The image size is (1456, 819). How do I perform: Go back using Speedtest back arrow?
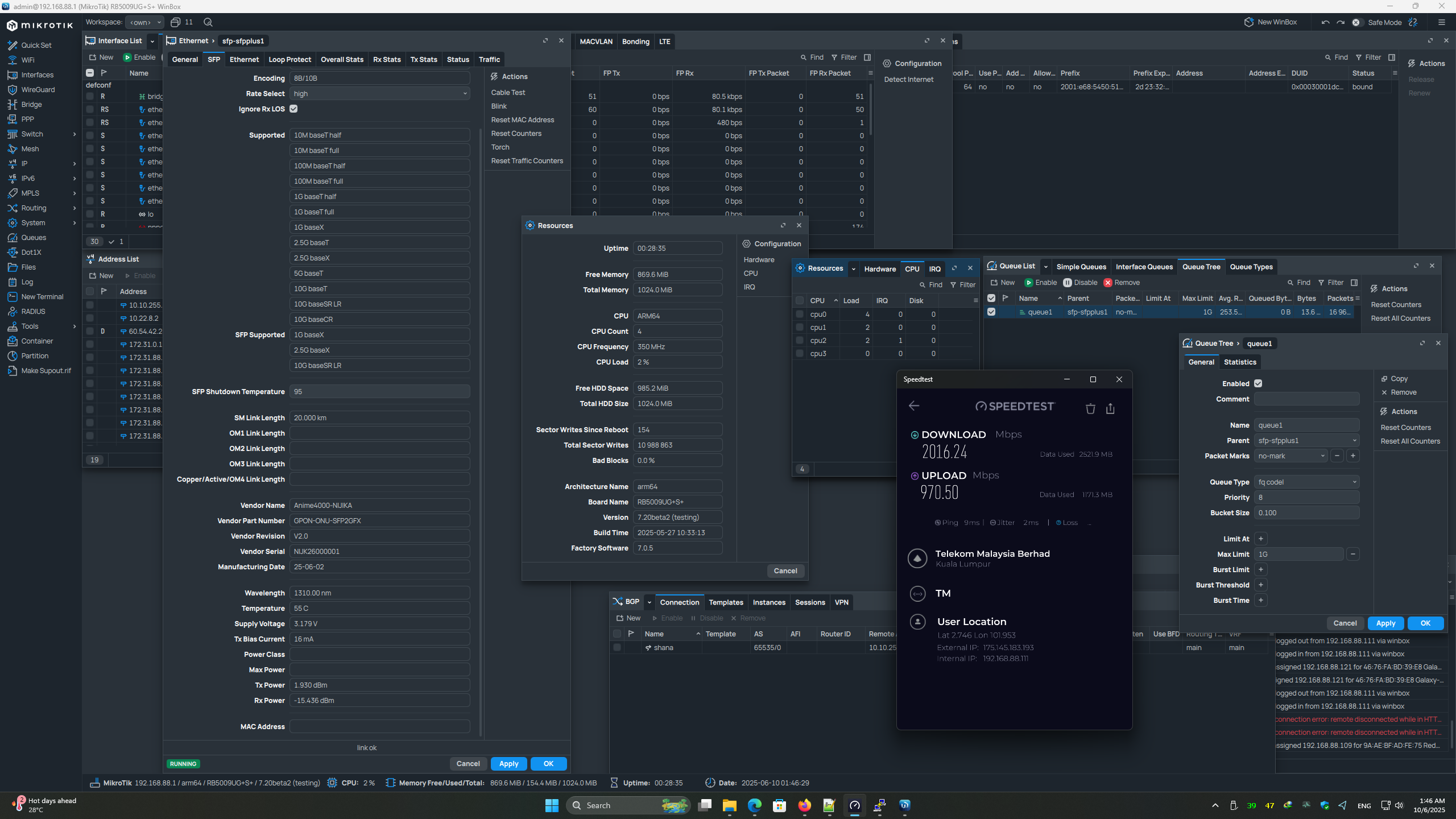click(914, 406)
